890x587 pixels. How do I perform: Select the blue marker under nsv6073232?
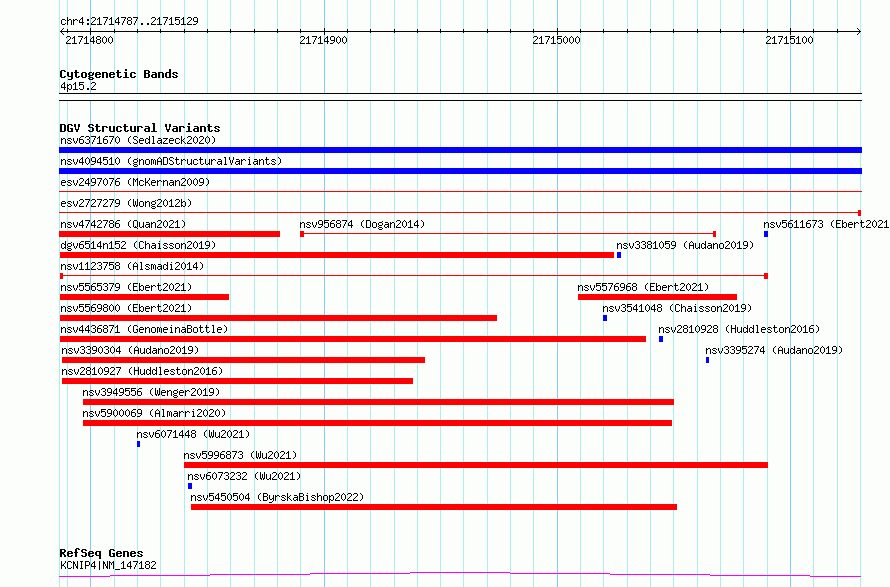[x=190, y=486]
